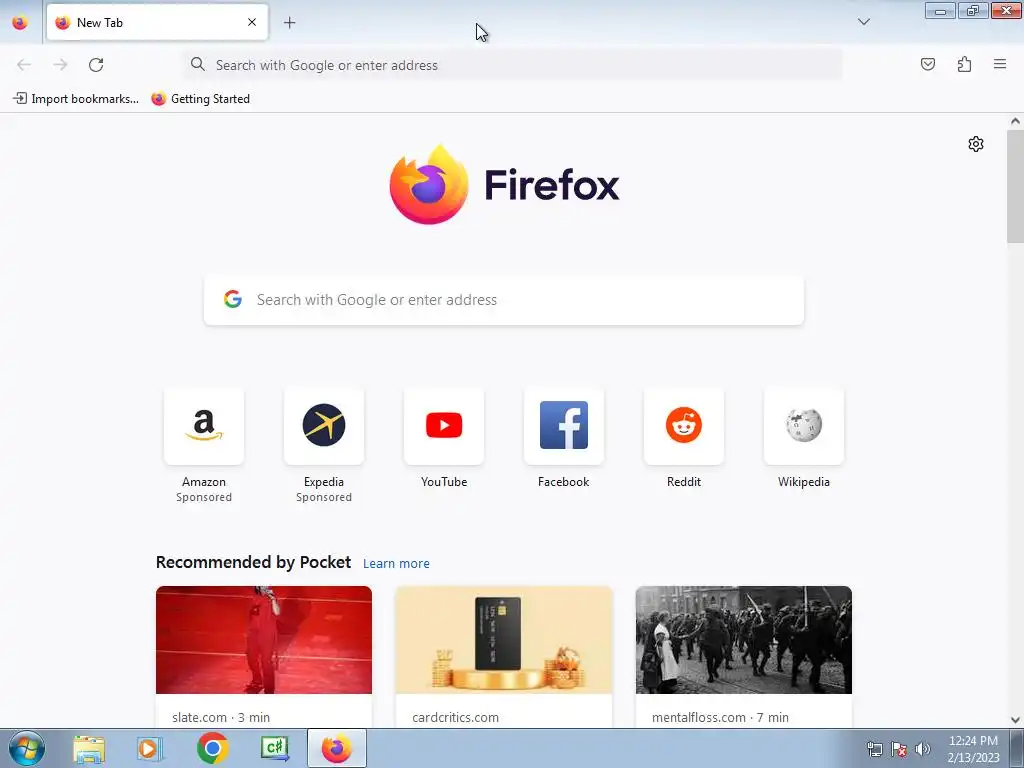1024x768 pixels.
Task: Select the New Tab tab
Action: 157,22
